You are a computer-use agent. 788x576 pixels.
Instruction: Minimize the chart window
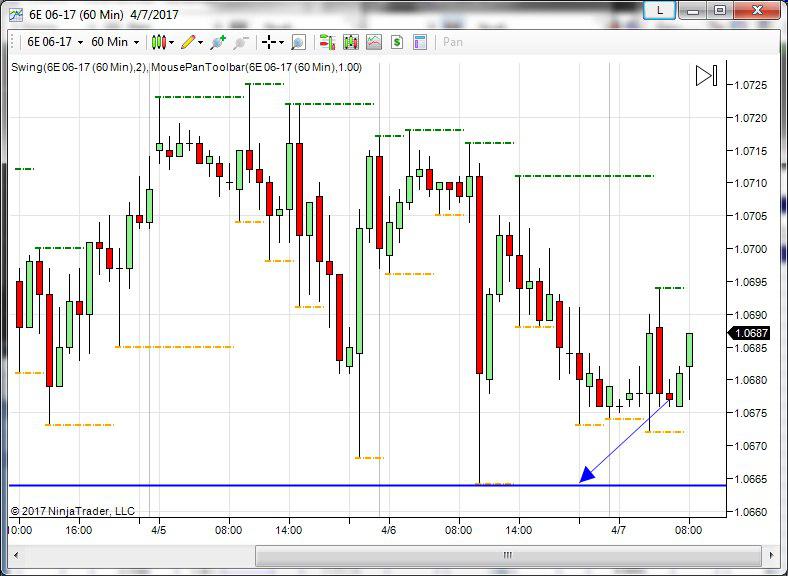[693, 10]
